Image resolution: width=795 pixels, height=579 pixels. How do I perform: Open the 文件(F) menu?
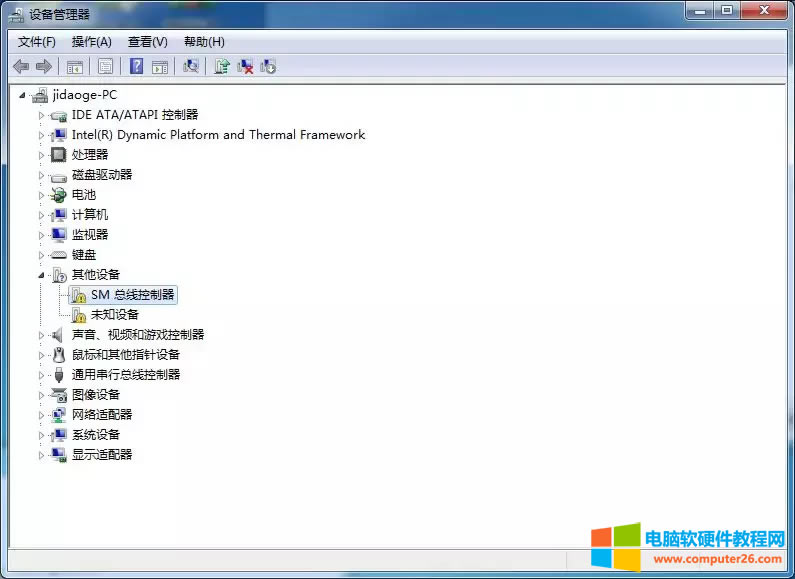[37, 41]
